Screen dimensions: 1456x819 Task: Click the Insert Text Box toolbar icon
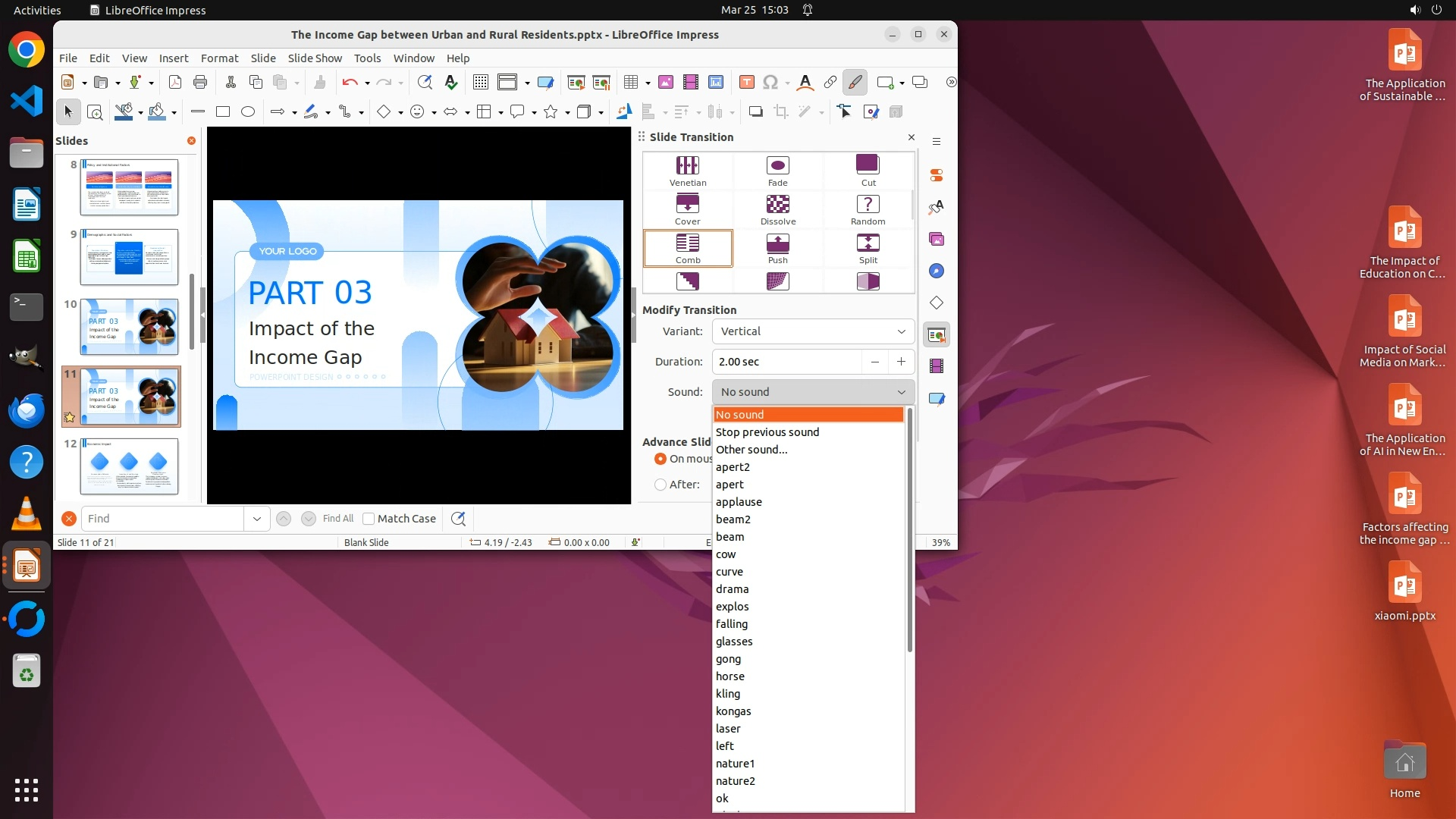(746, 82)
